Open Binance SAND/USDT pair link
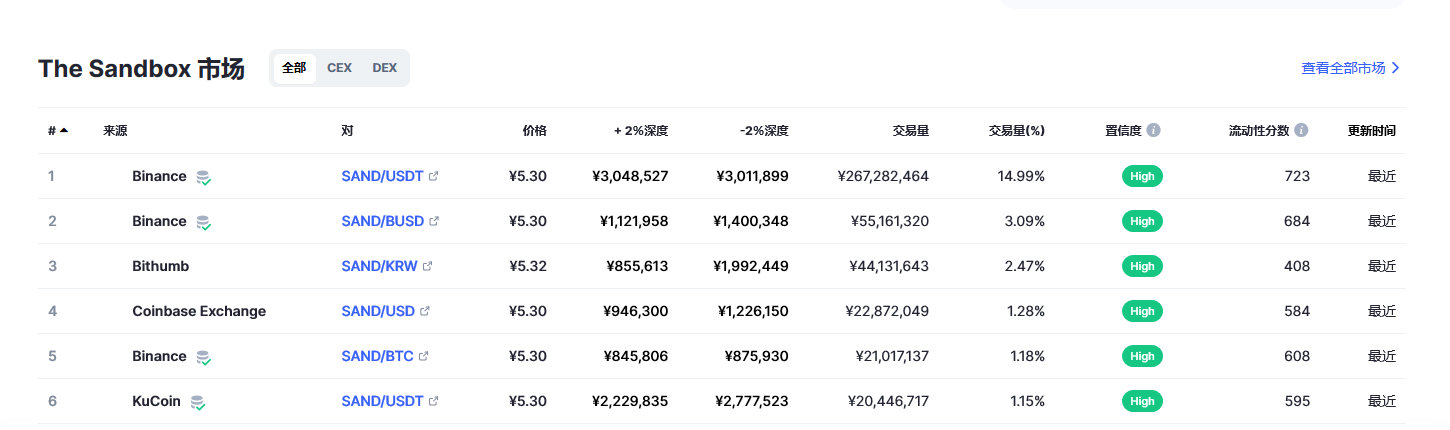 coord(383,176)
